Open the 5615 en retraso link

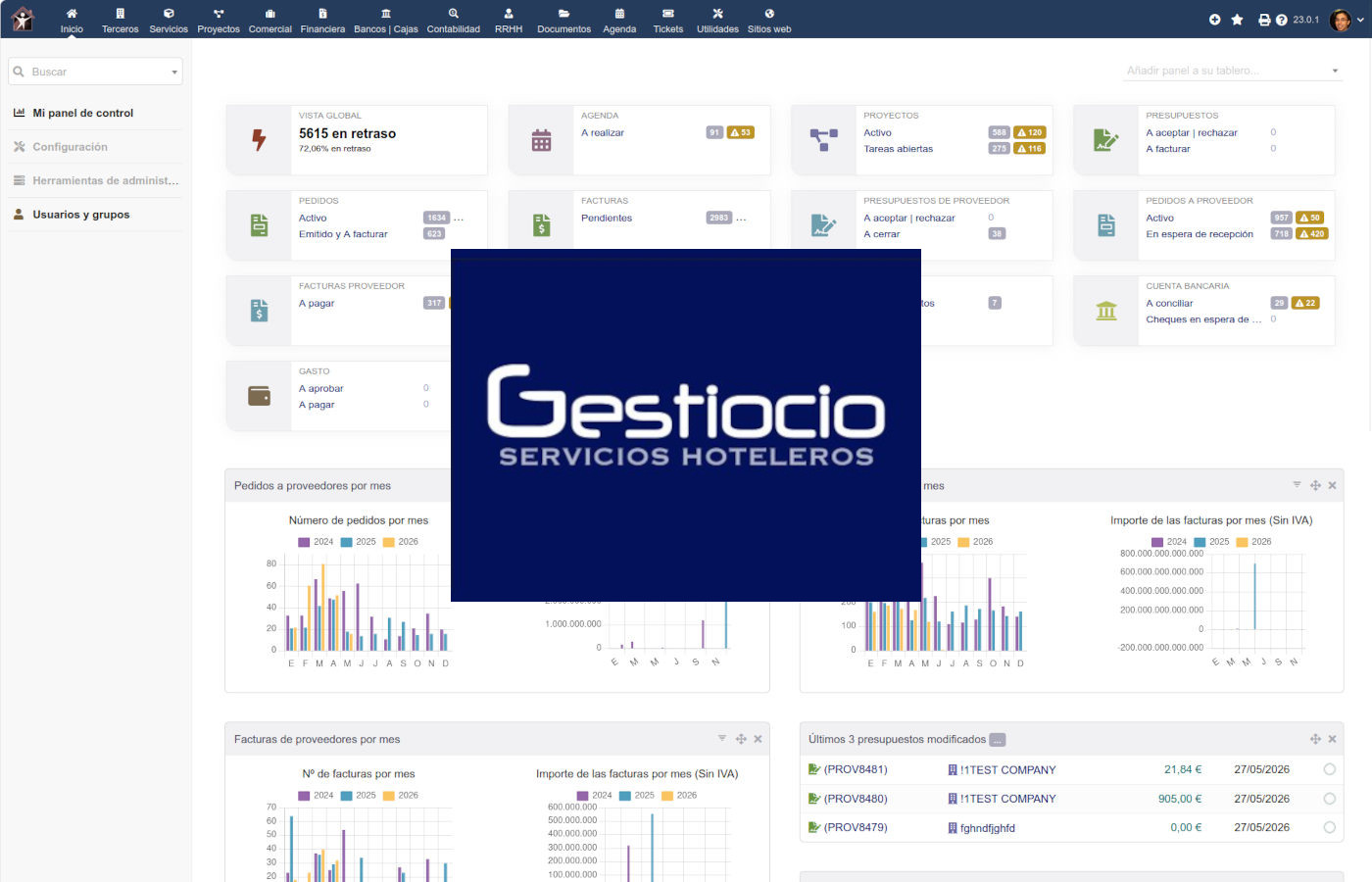tap(347, 133)
